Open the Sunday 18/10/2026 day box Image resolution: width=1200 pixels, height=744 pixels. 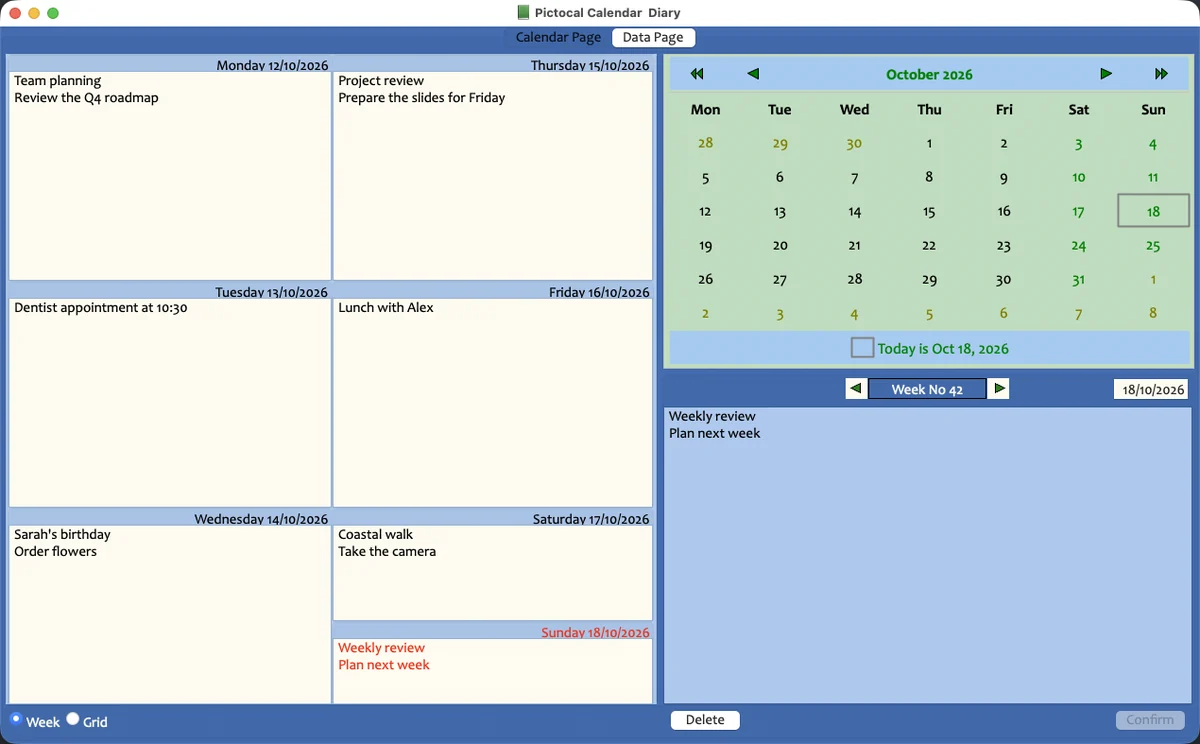pyautogui.click(x=493, y=671)
